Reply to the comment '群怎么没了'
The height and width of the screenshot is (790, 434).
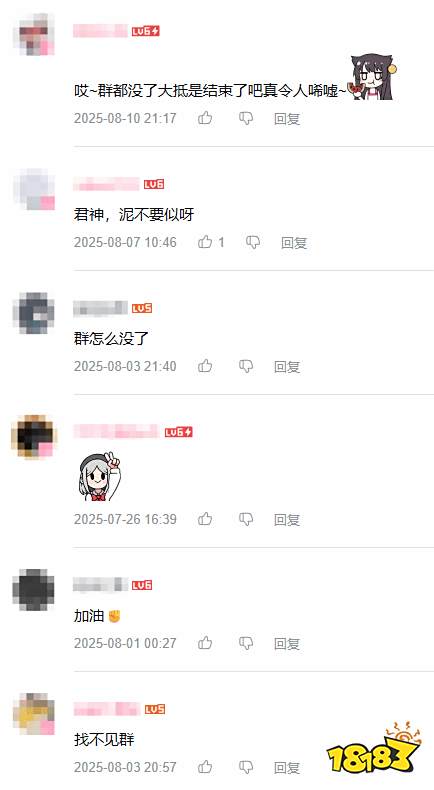click(287, 367)
